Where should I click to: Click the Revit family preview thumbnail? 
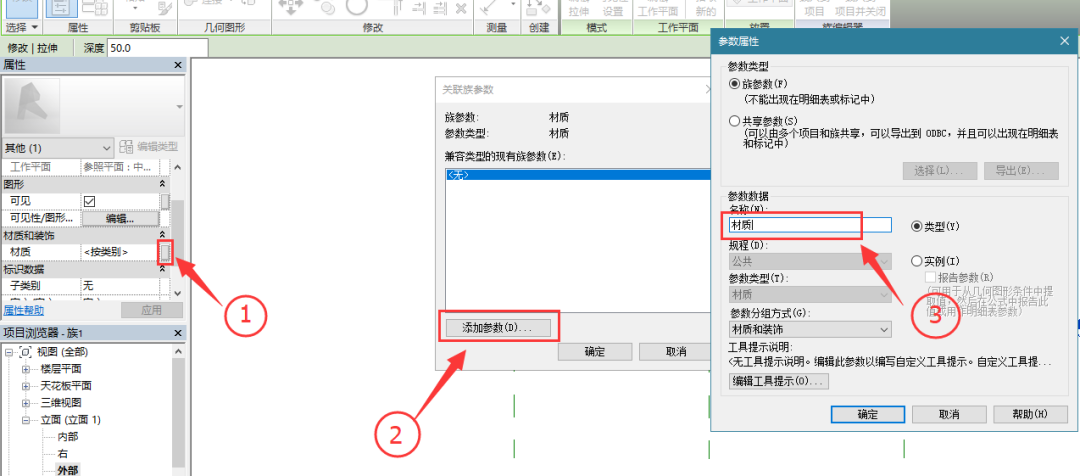pyautogui.click(x=32, y=105)
